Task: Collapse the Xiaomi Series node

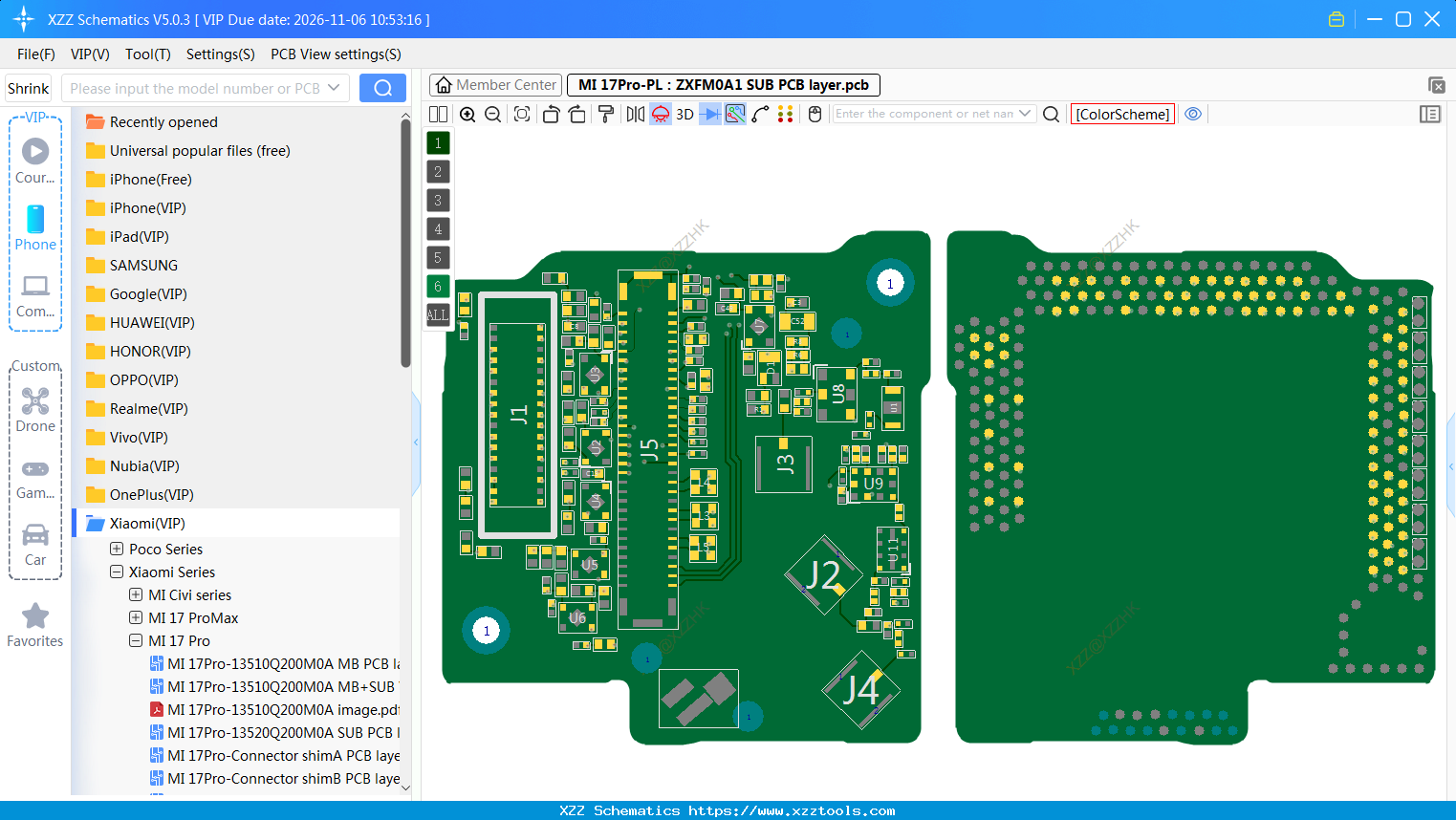Action: [117, 572]
